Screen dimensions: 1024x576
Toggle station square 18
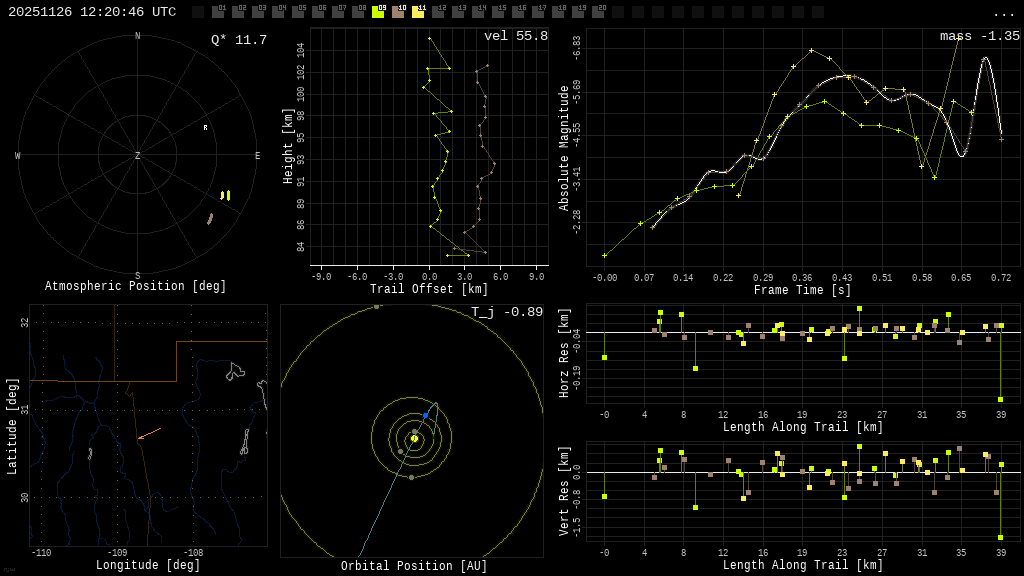point(558,12)
